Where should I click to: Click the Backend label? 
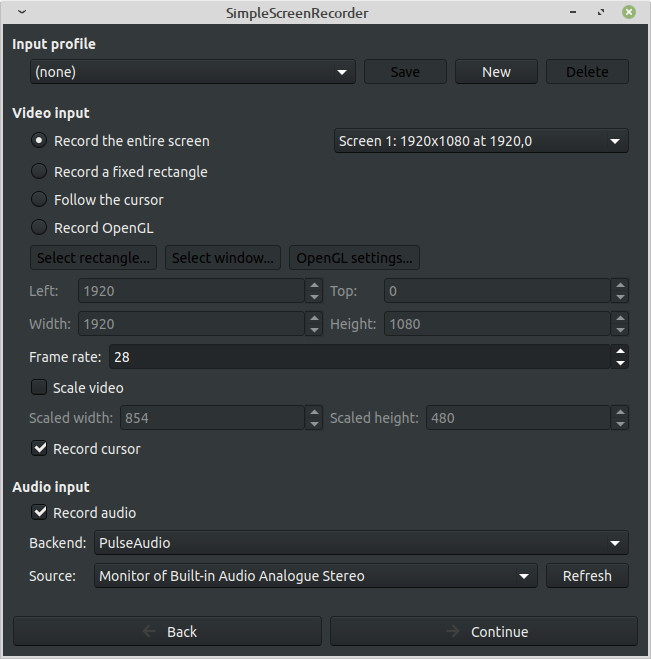point(58,543)
